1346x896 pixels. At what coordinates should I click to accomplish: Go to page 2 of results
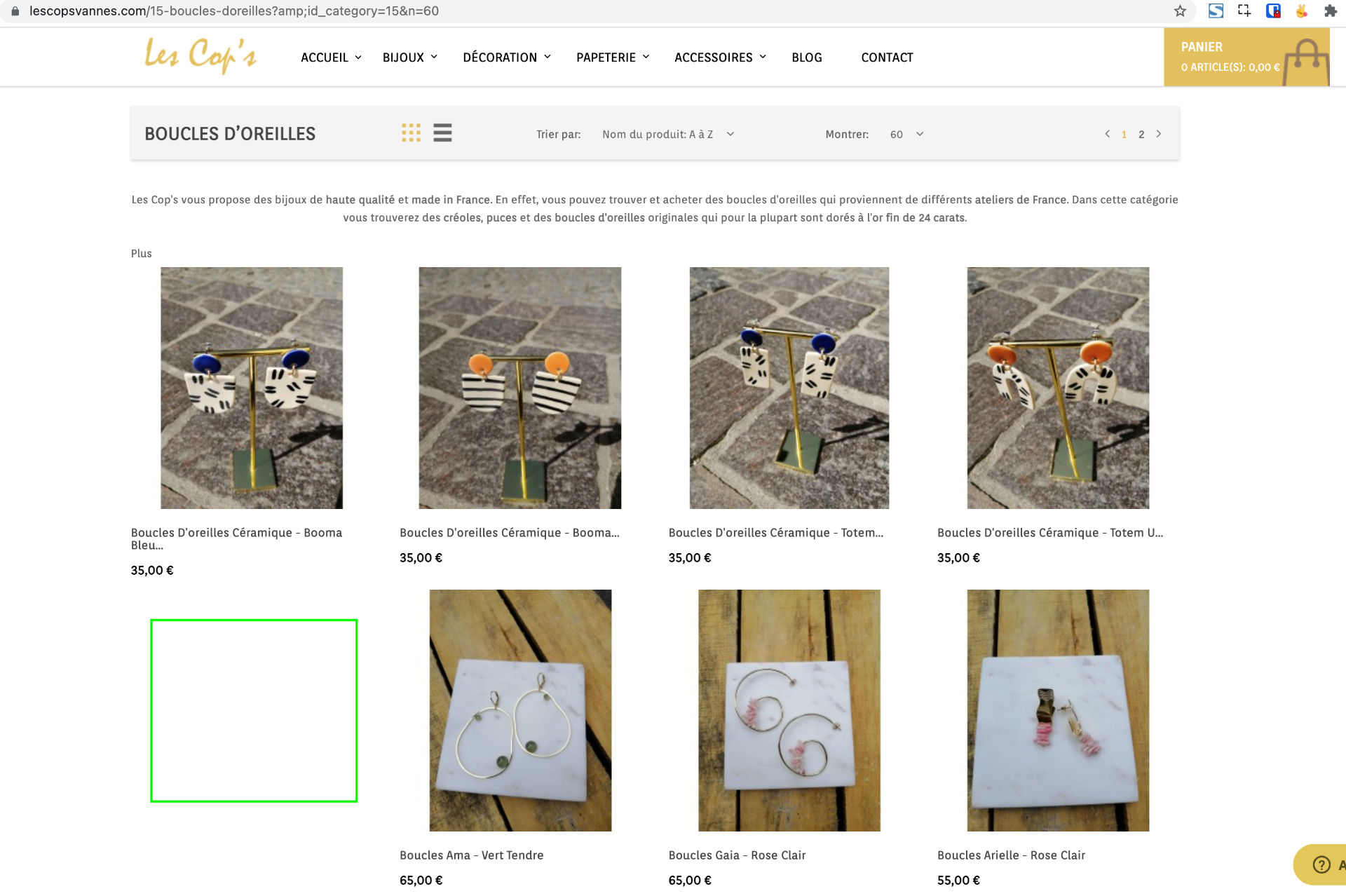tap(1141, 135)
